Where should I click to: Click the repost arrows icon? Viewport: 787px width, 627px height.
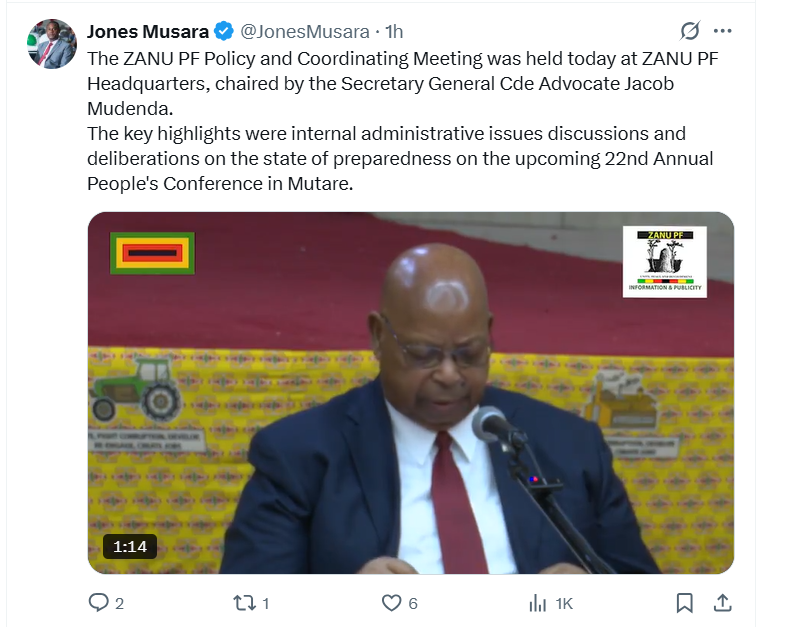click(244, 602)
